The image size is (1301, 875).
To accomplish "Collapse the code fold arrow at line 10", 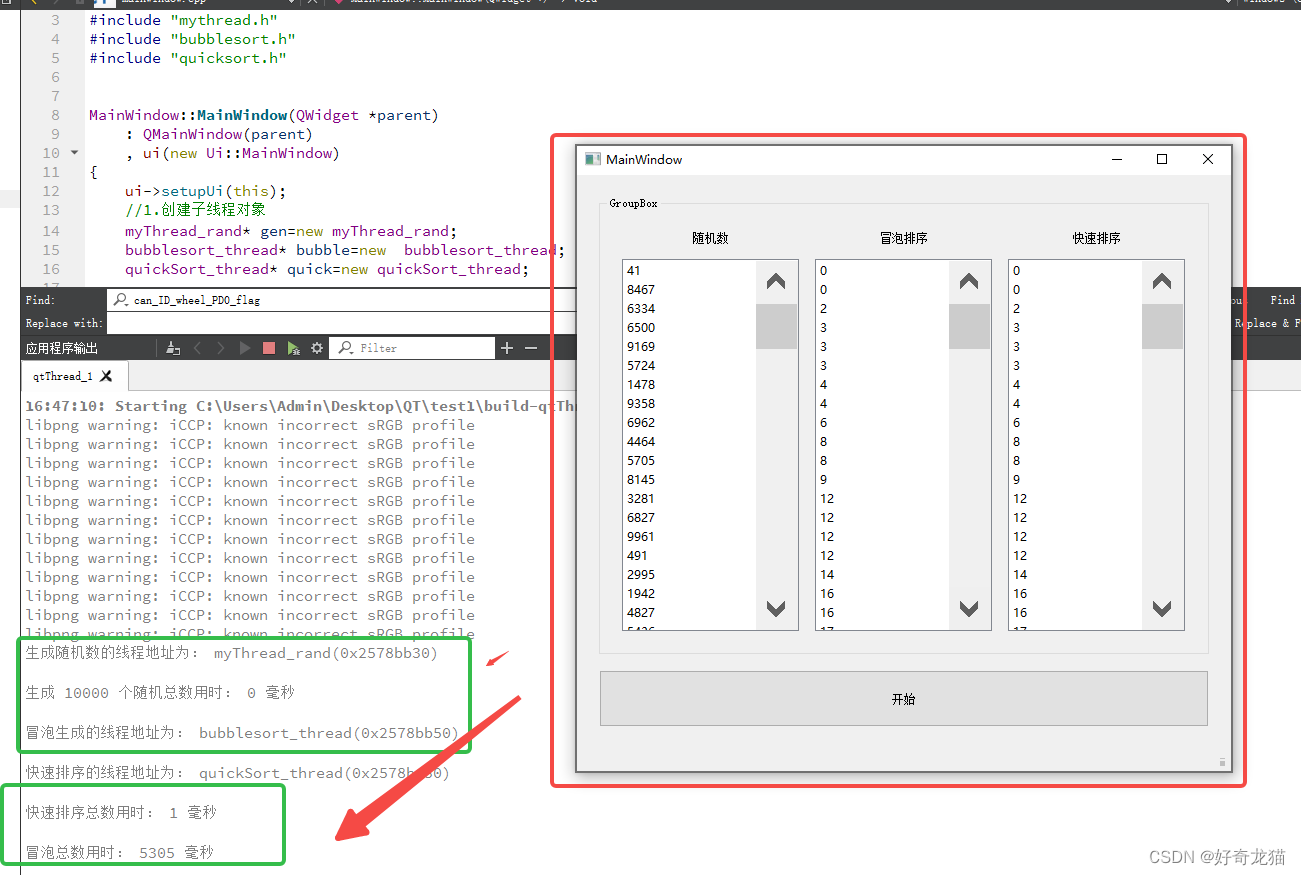I will (x=74, y=153).
